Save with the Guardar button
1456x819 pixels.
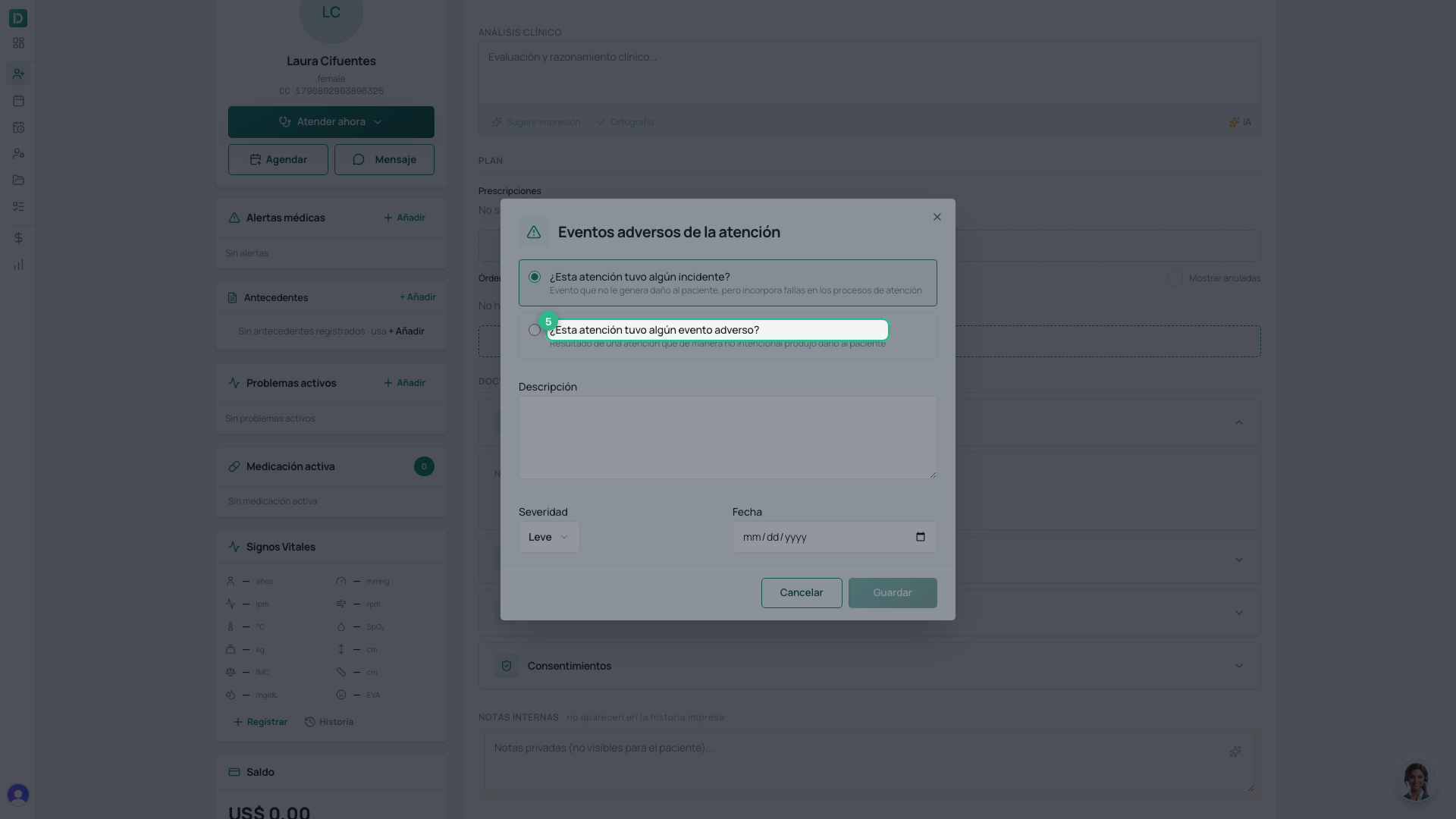click(x=893, y=593)
